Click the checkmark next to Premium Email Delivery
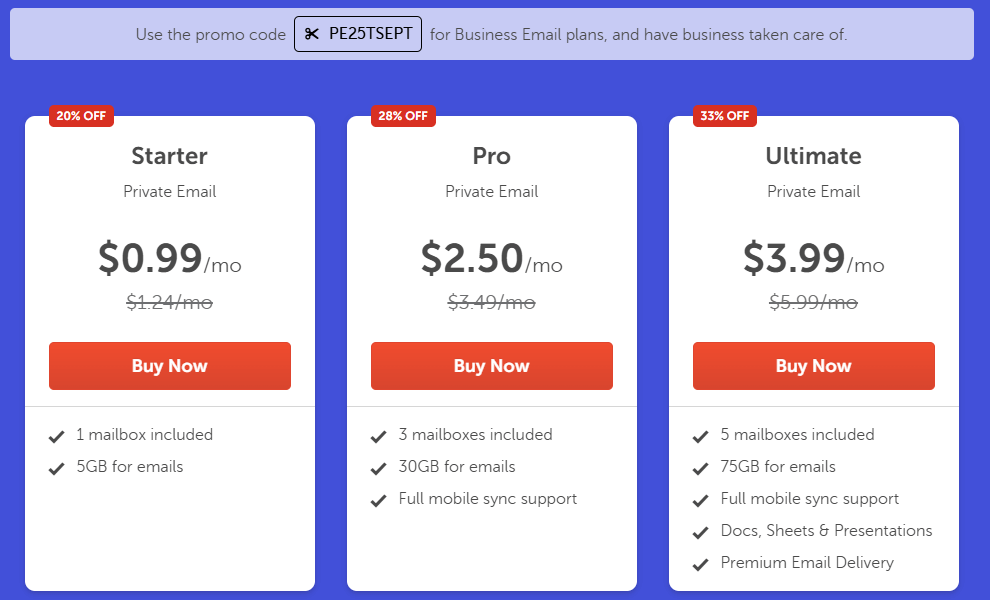This screenshot has height=600, width=990. pos(701,564)
